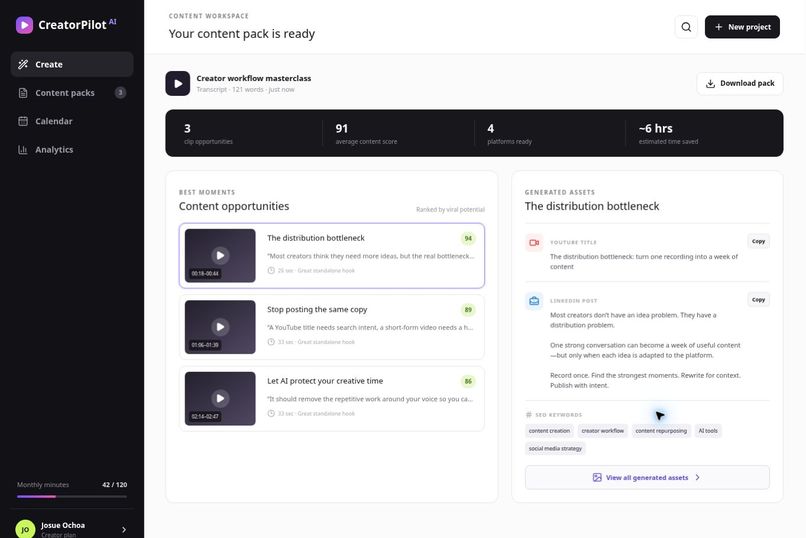Screen dimensions: 806x538
Task: Select the content repurposing keyword tag
Action: point(661,431)
